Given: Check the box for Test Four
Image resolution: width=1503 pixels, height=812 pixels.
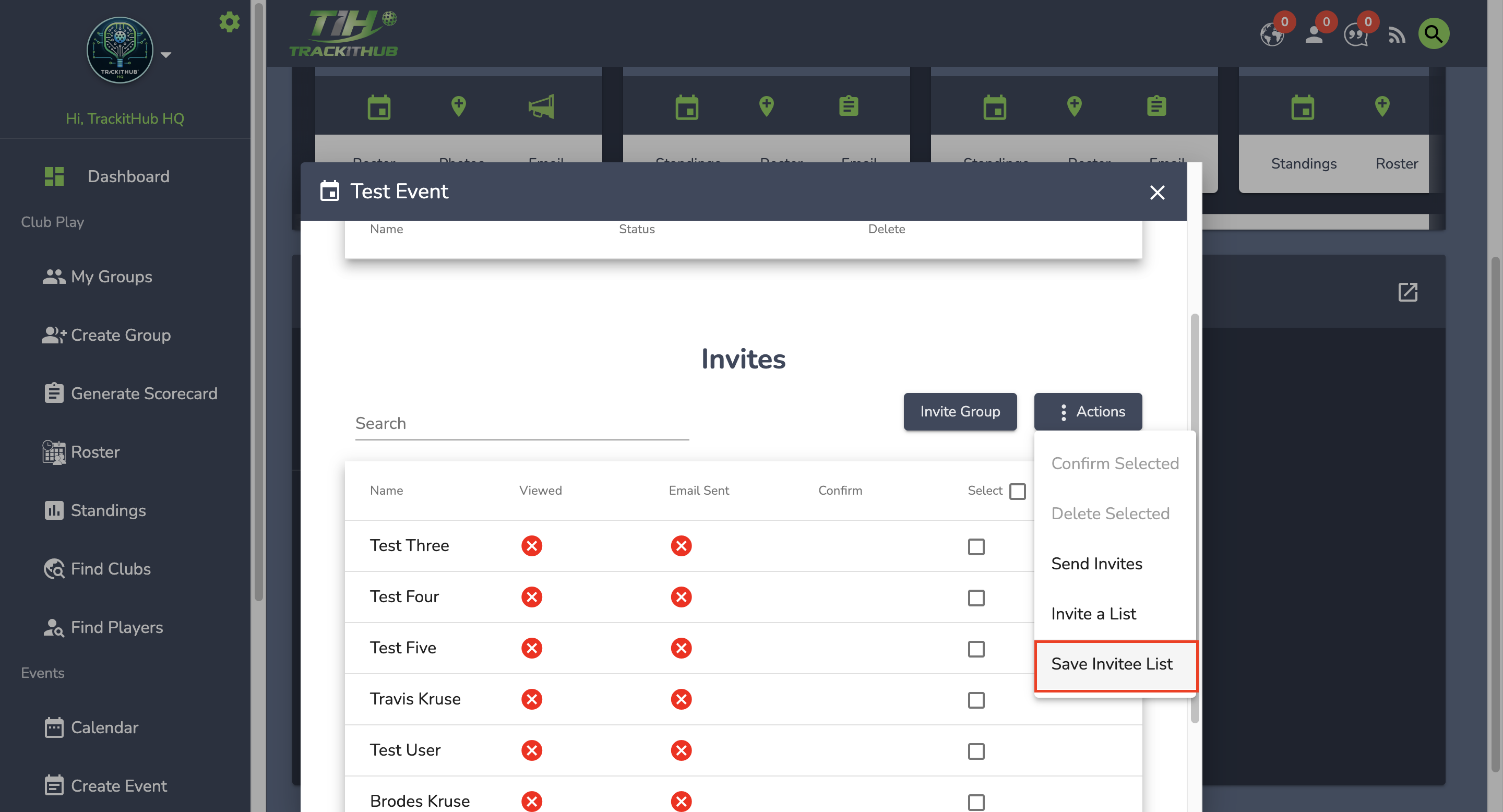Looking at the screenshot, I should [976, 598].
